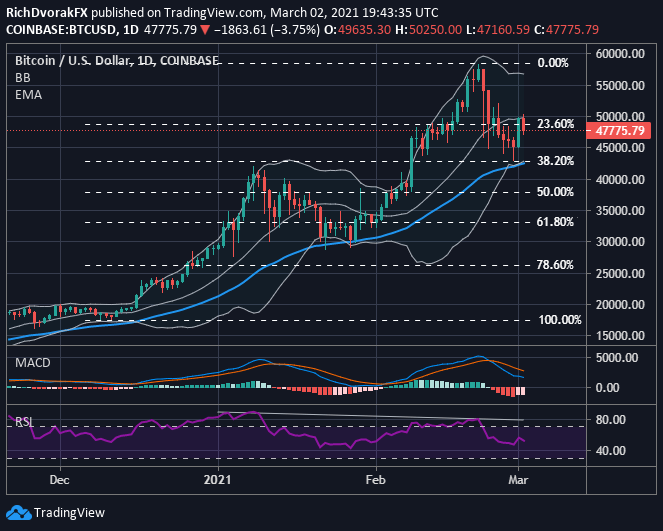The height and width of the screenshot is (531, 663).
Task: Select the RSI pane label
Action: [24, 422]
